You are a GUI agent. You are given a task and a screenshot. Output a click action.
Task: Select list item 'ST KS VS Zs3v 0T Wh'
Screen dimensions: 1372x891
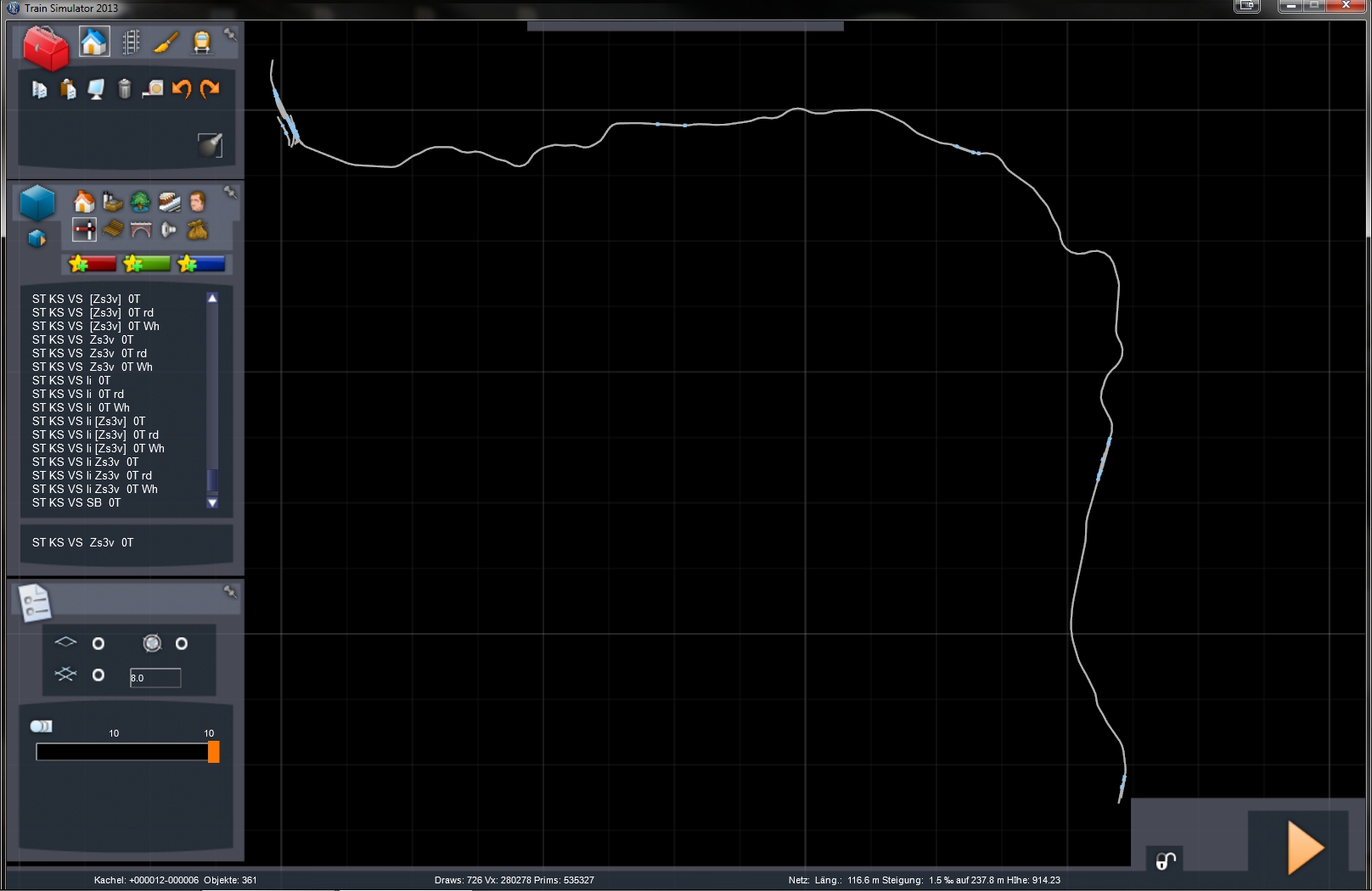tap(93, 367)
